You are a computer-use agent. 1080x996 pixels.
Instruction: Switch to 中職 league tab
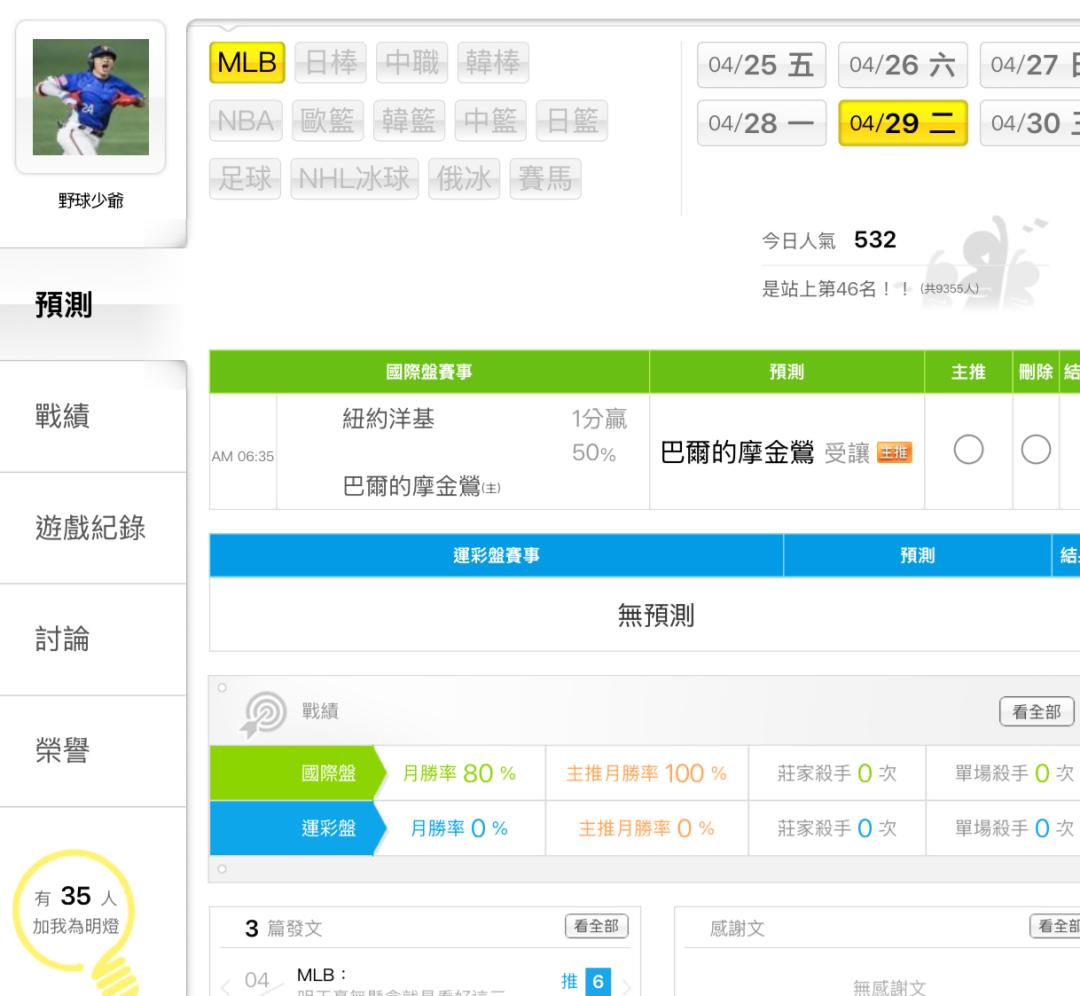(412, 63)
